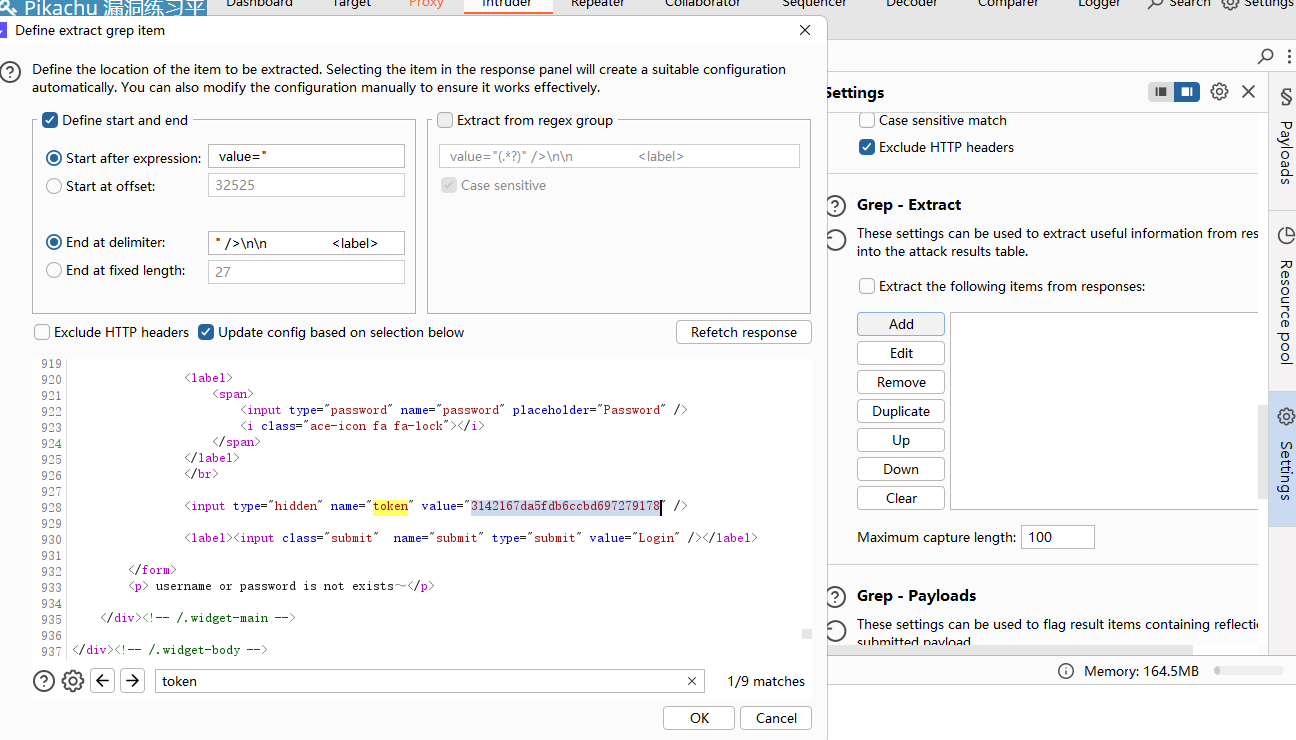Select End at delimiter radio button
This screenshot has width=1296, height=740.
coord(54,242)
